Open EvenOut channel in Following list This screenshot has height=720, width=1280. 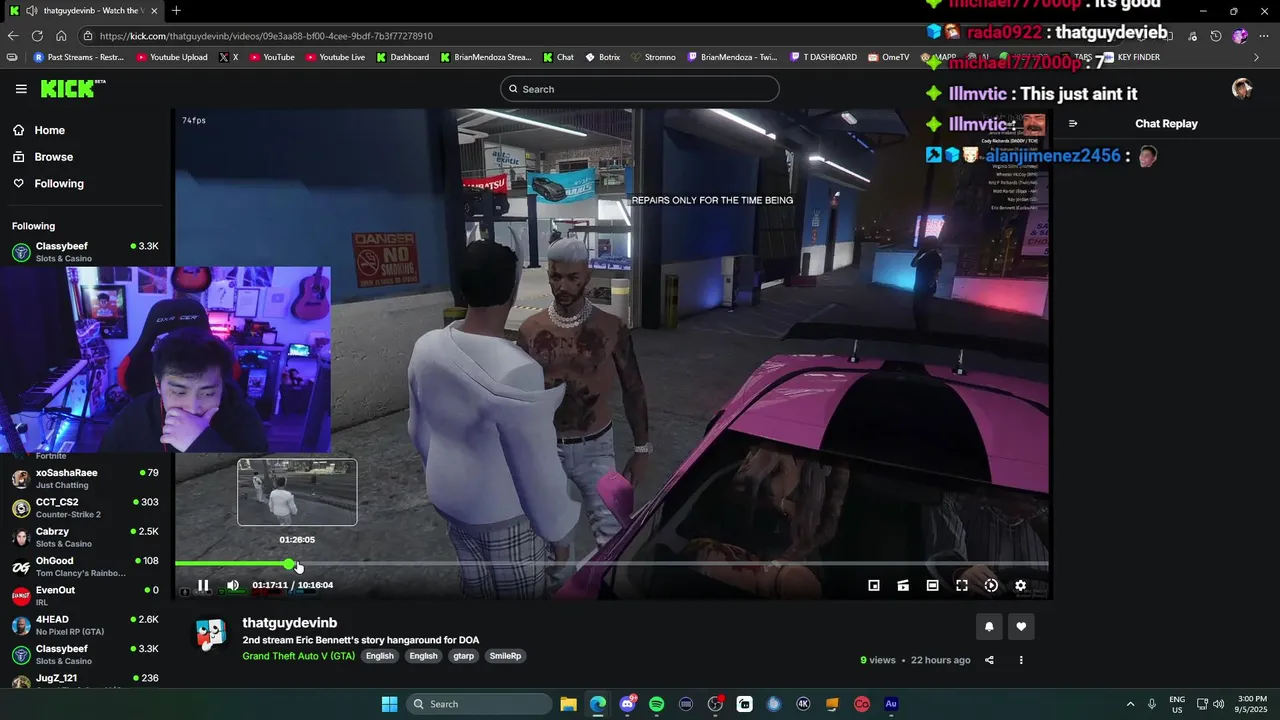(x=85, y=596)
